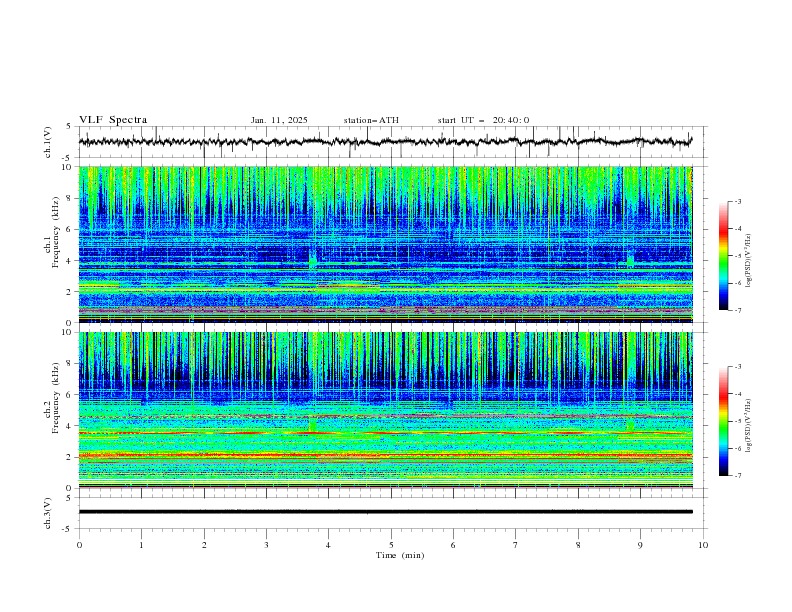Click the date 'Jan. 11, 2025'

pos(279,120)
